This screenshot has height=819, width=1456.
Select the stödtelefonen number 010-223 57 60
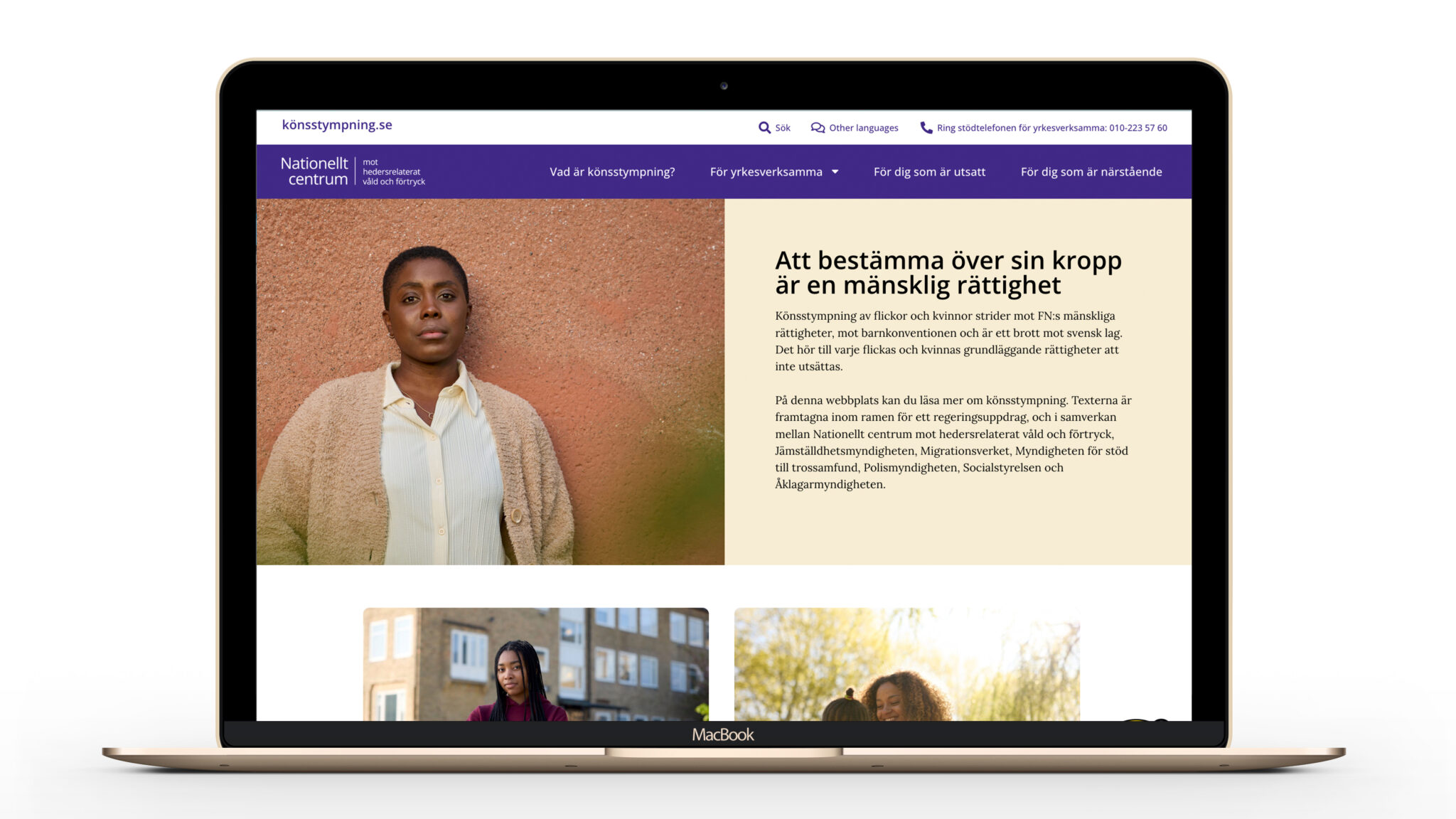[x=1137, y=128]
